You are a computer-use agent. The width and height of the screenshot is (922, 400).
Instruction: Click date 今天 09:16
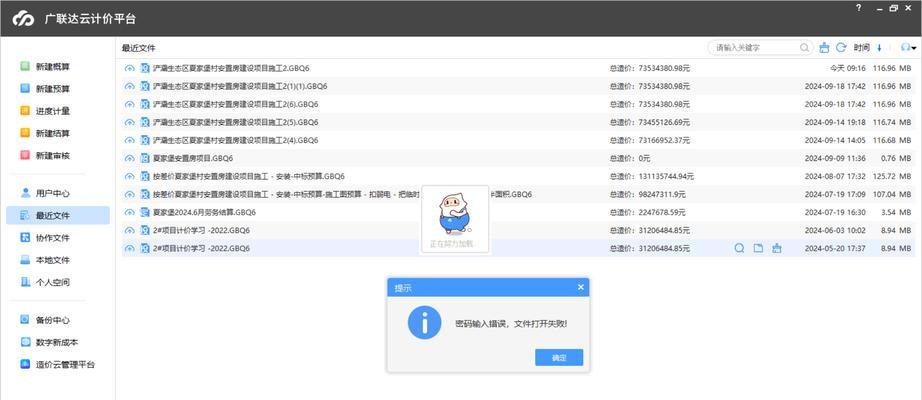point(847,68)
